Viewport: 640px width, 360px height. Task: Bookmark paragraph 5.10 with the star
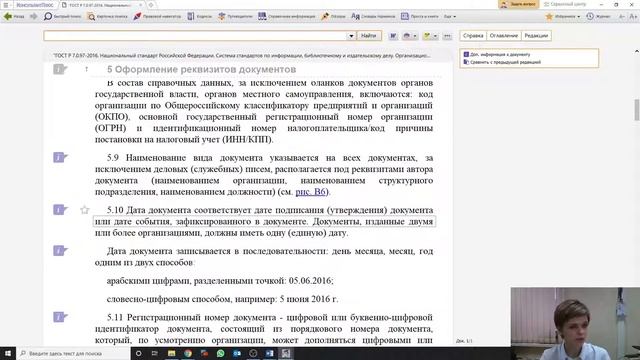point(84,210)
